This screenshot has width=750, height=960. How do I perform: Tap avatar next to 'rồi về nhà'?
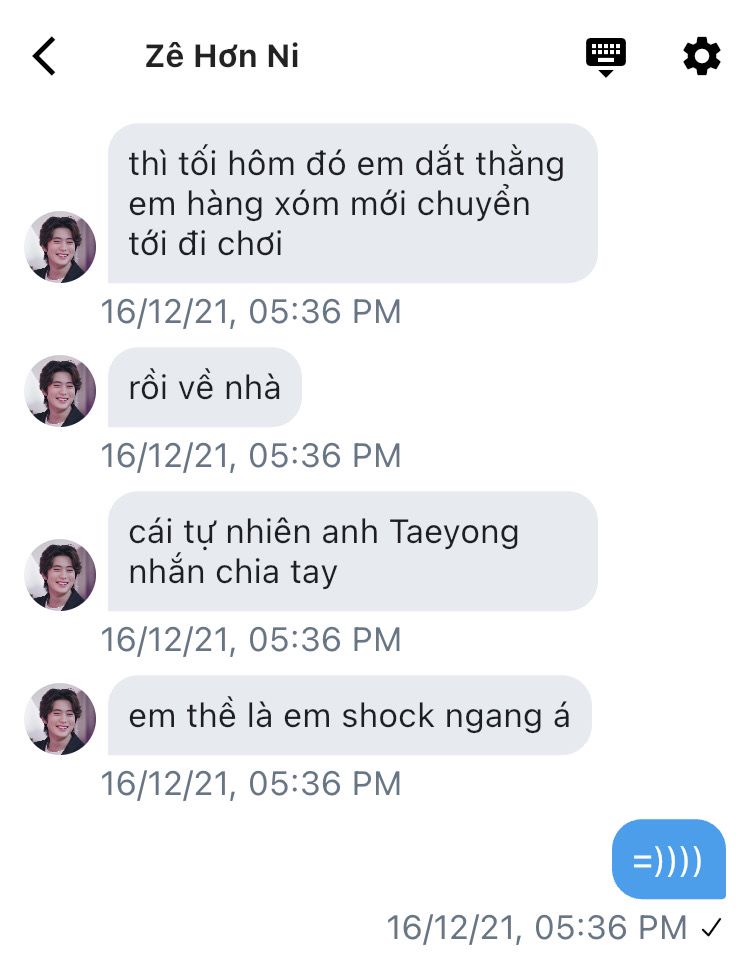coord(60,391)
